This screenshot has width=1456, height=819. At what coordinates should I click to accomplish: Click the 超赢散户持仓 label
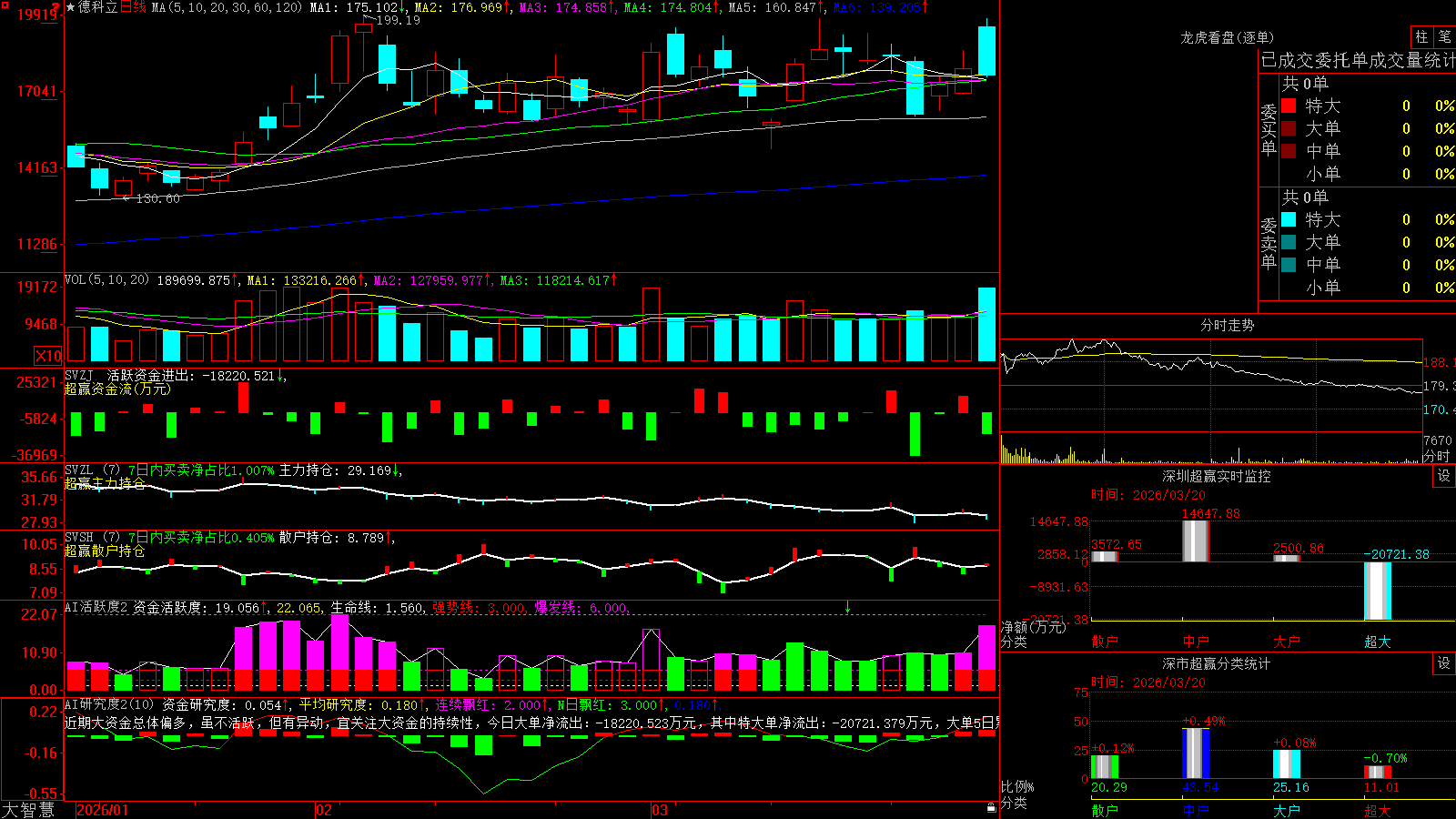point(105,551)
